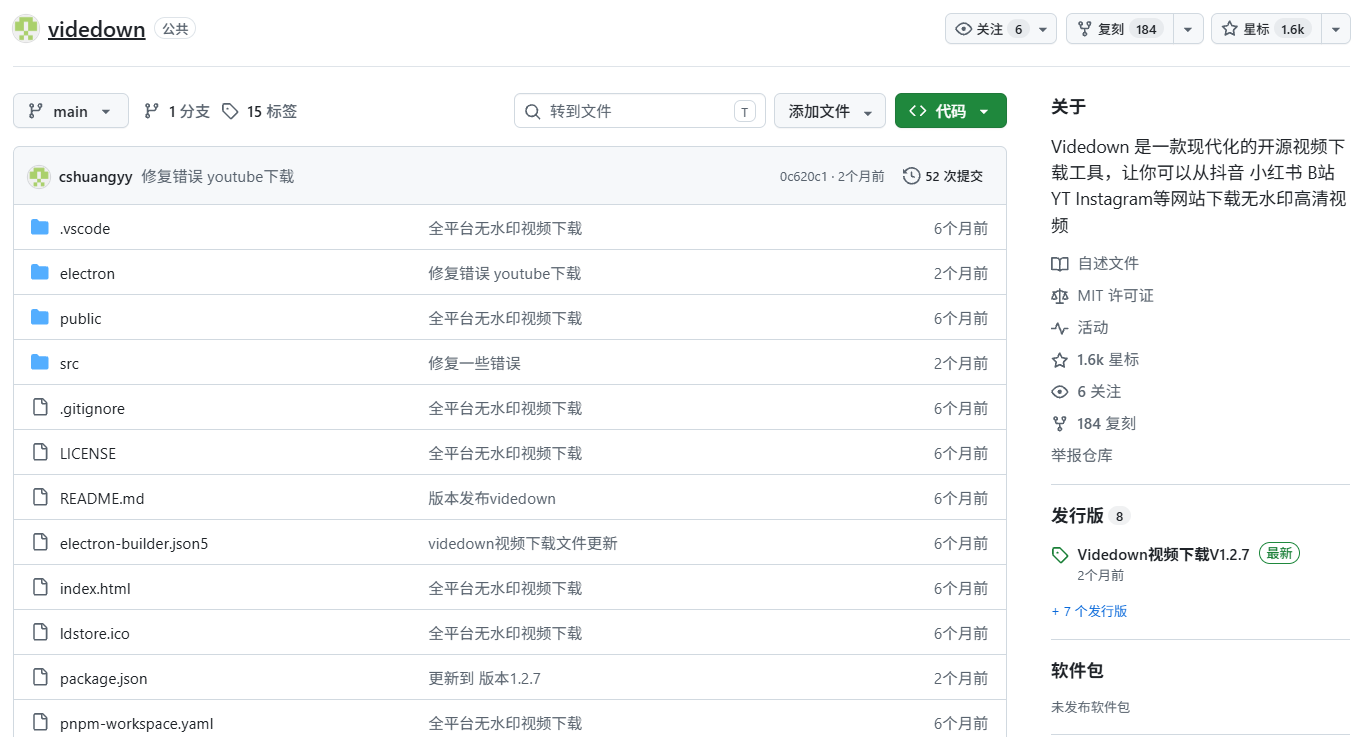Click the .gitignore file icon
Viewport: 1368px width, 737px height.
point(40,407)
